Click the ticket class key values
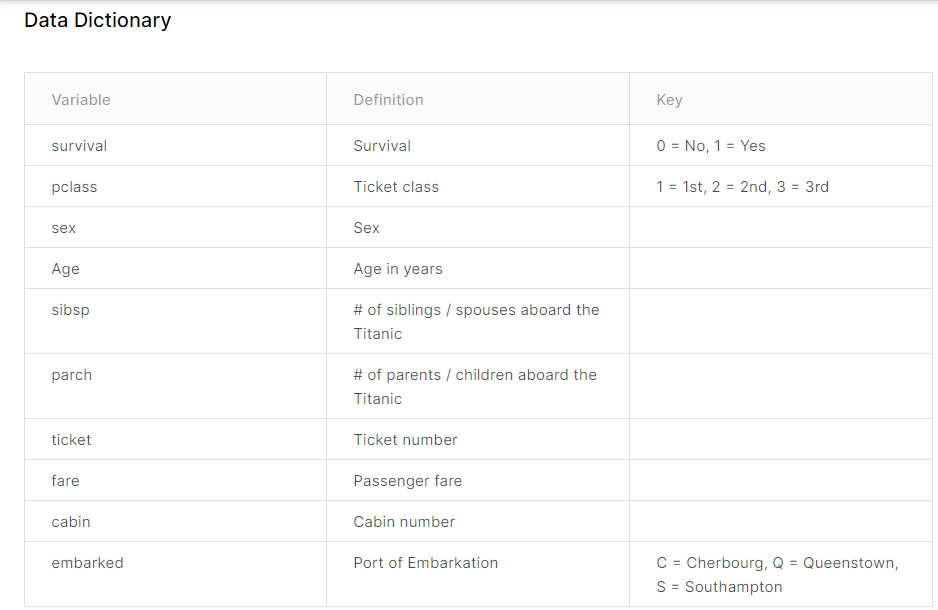The height and width of the screenshot is (610, 938). click(742, 187)
